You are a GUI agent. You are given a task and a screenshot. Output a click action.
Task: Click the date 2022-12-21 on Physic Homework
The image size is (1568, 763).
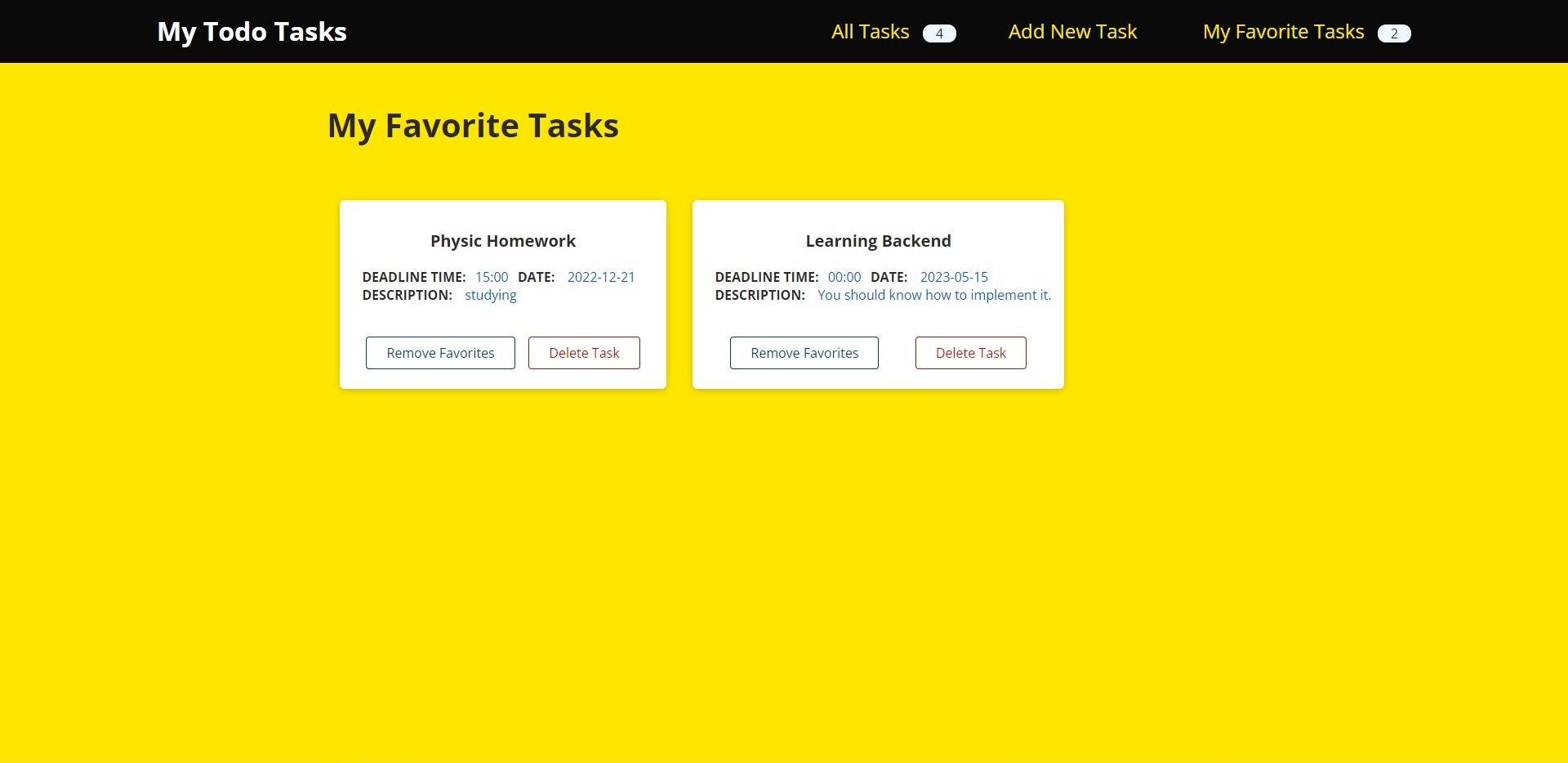pyautogui.click(x=601, y=277)
